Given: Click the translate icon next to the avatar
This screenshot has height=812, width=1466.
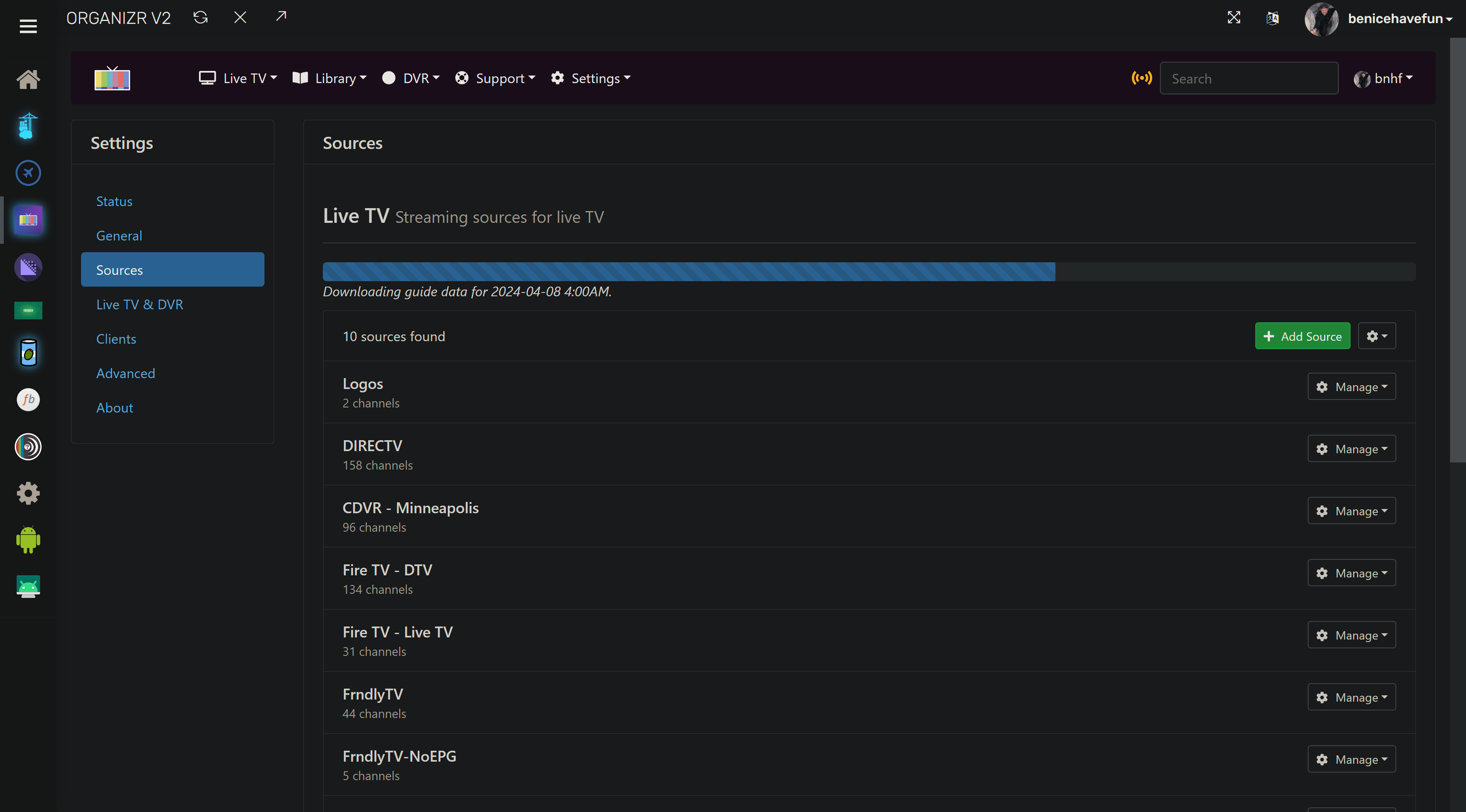Looking at the screenshot, I should (1272, 18).
